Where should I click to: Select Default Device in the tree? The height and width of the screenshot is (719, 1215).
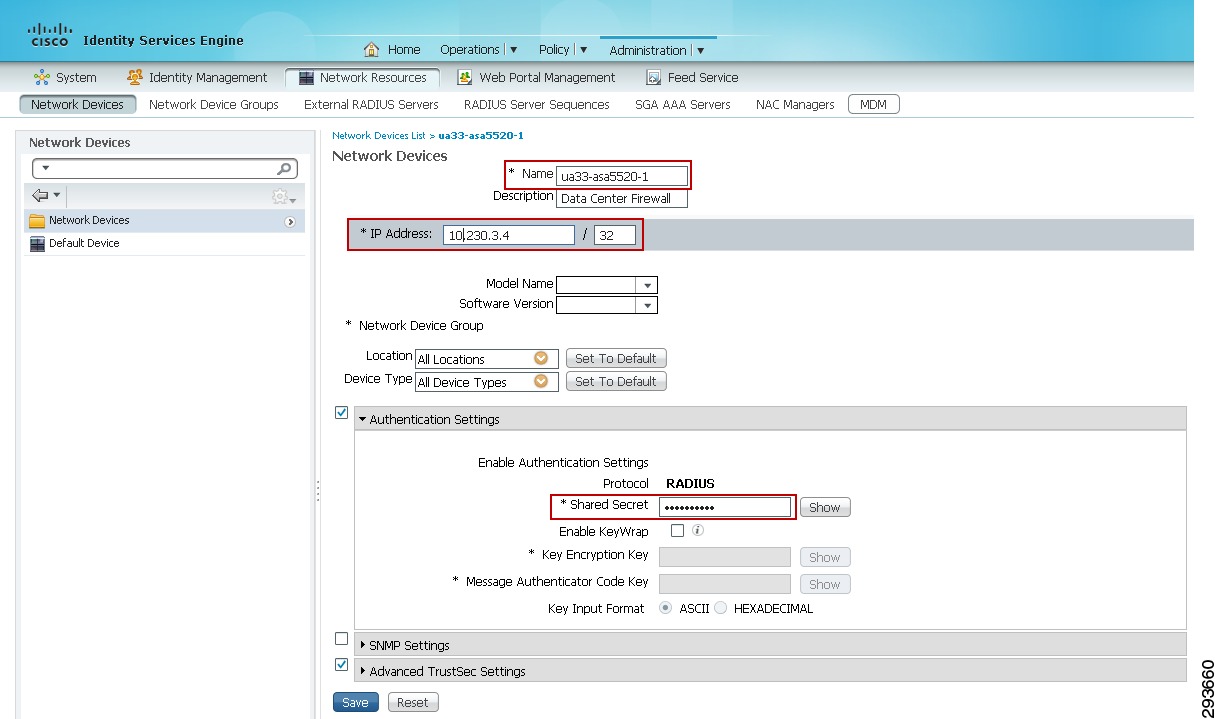[x=84, y=244]
